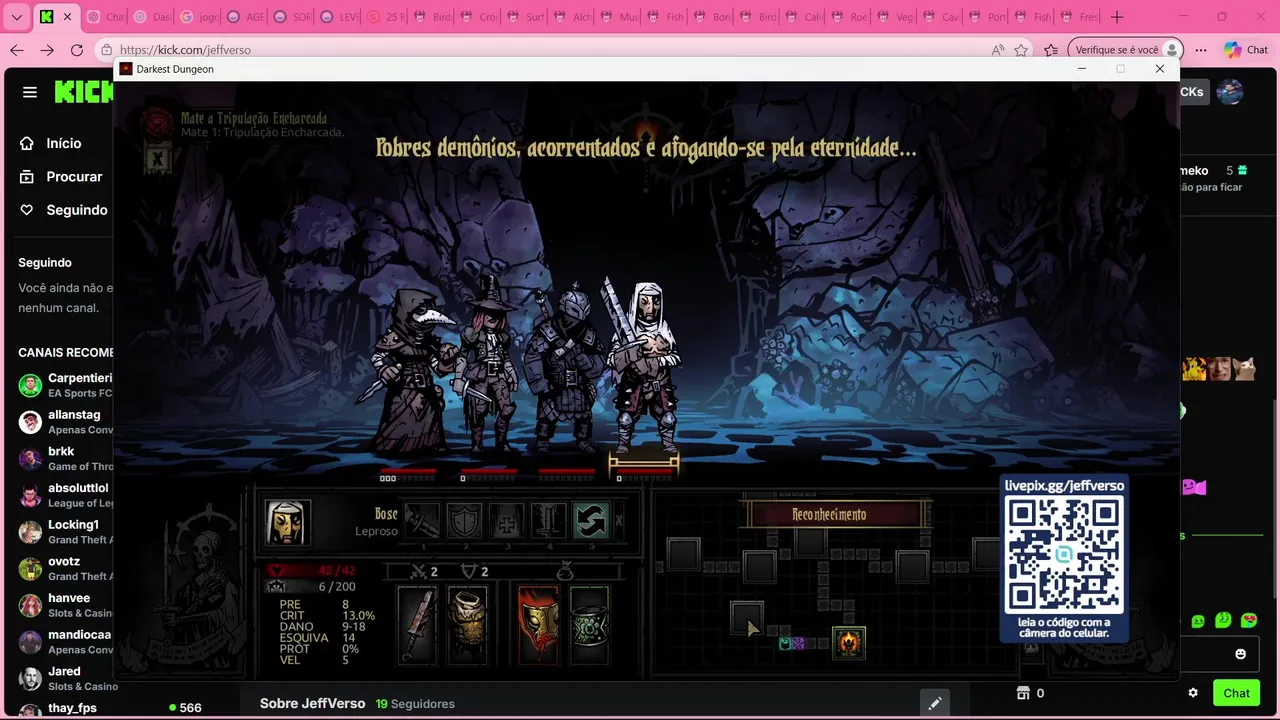Click the 19 Seguidores followers text
This screenshot has height=720, width=1280.
(x=415, y=704)
